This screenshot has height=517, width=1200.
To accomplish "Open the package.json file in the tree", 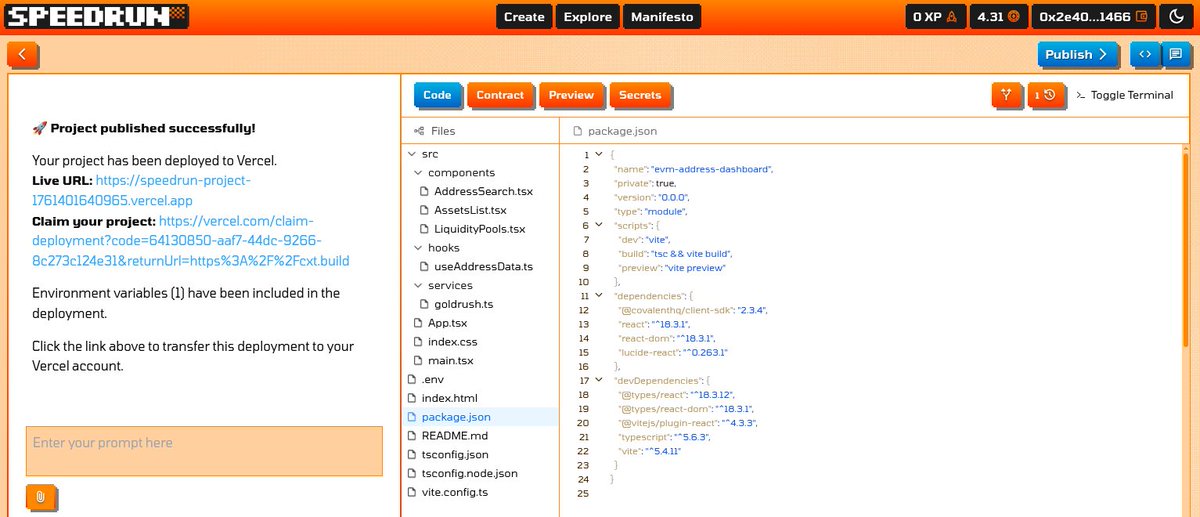I will point(456,417).
